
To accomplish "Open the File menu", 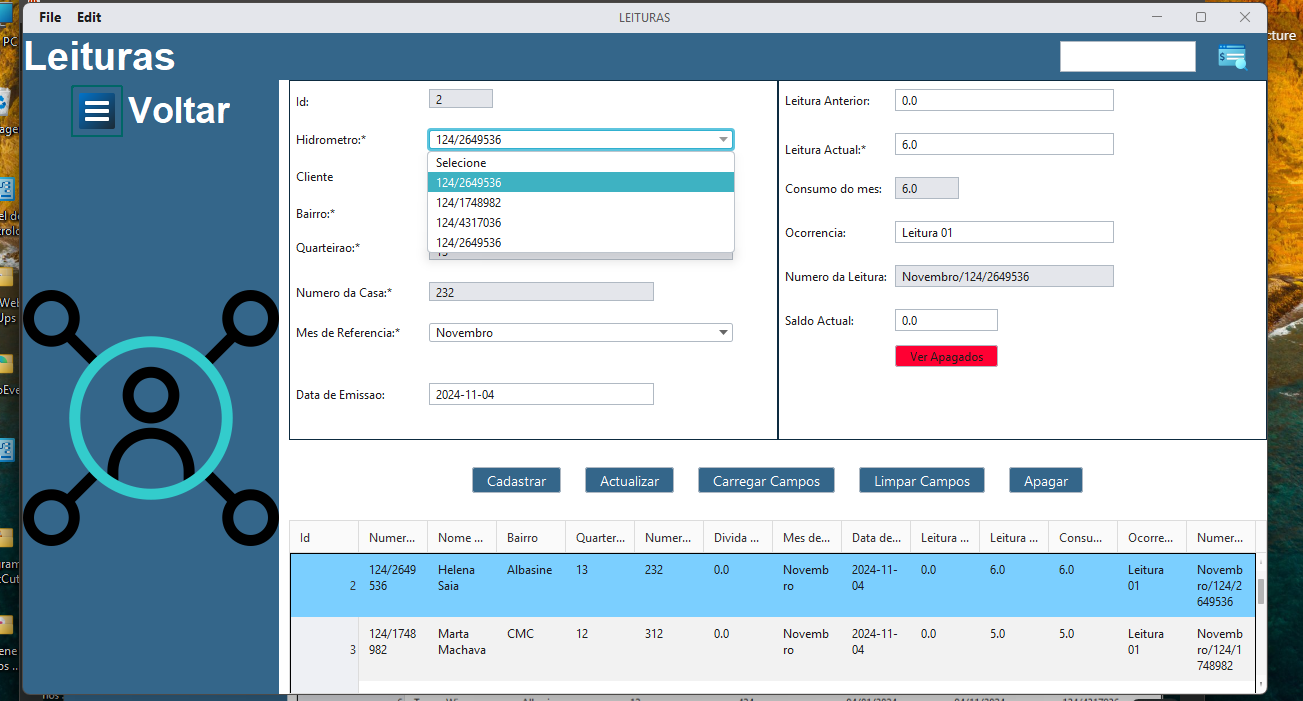I will tap(50, 17).
